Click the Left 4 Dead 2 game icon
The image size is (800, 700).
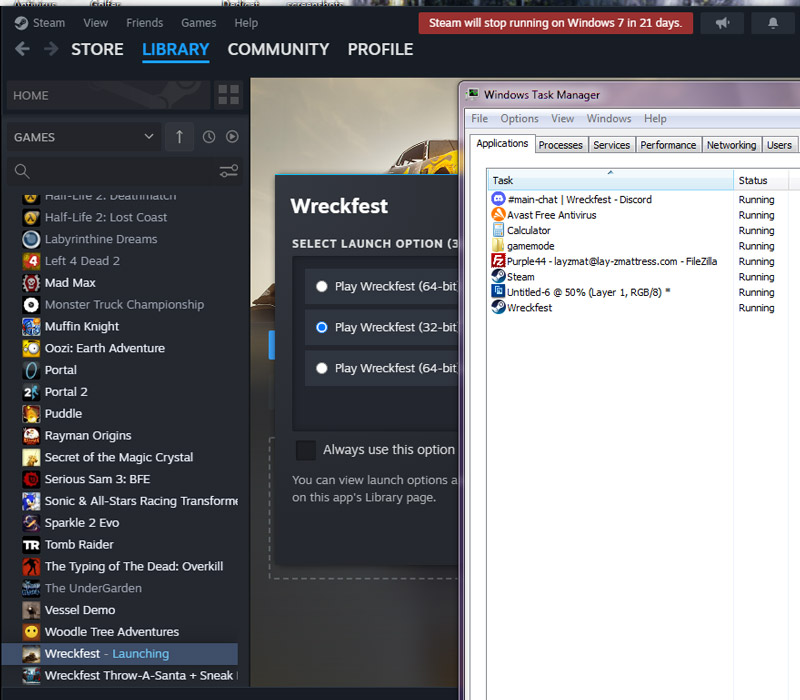[x=31, y=261]
